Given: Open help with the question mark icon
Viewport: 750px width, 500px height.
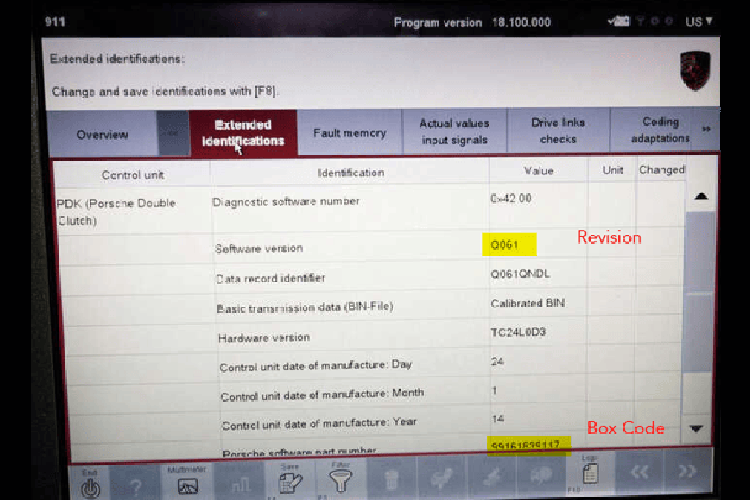Looking at the screenshot, I should tap(135, 487).
